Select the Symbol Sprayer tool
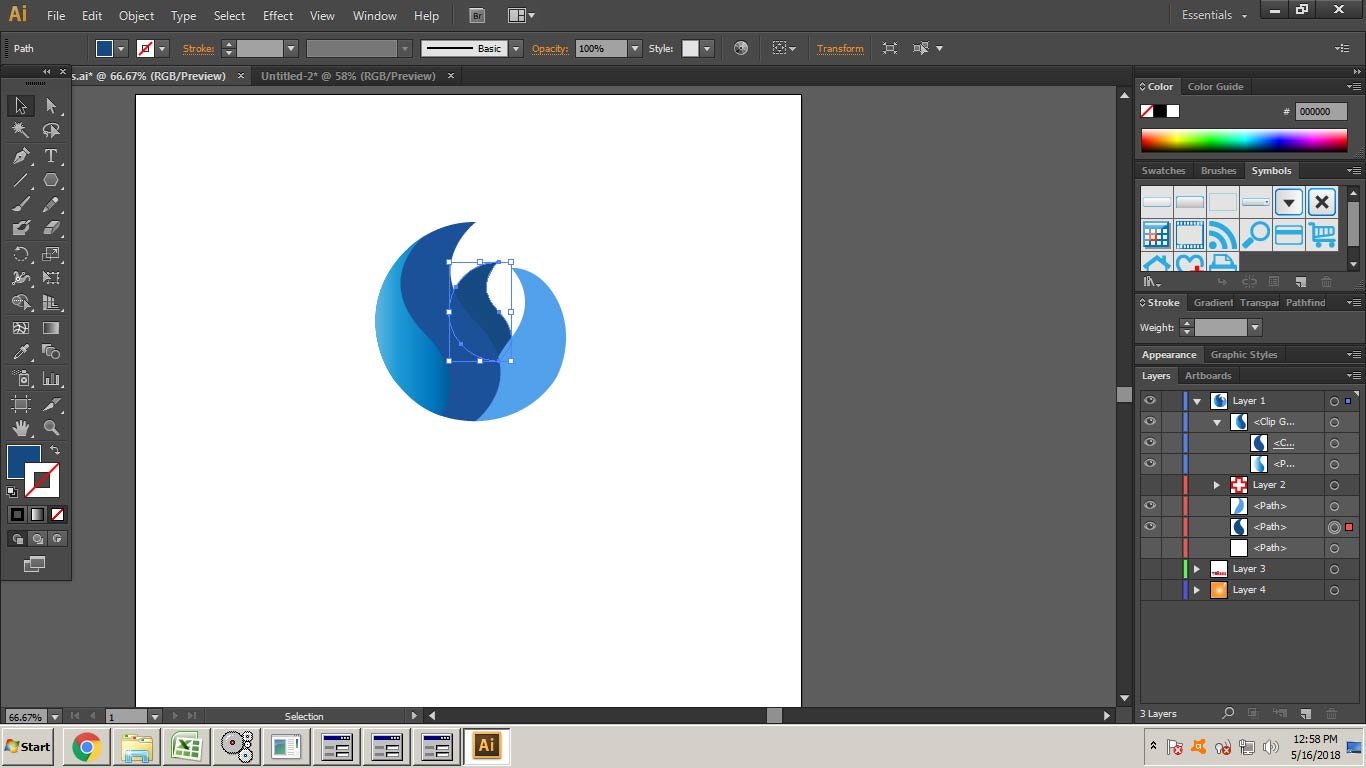1366x768 pixels. coord(20,378)
